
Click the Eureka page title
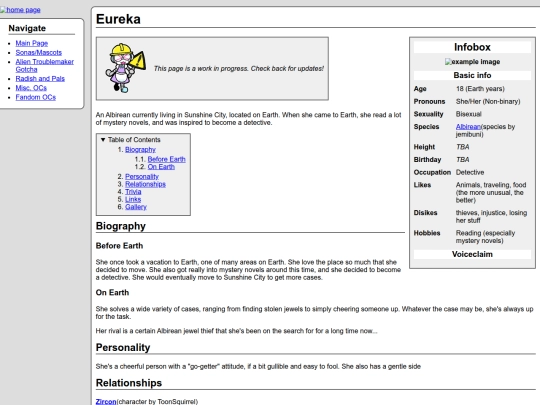pos(118,19)
